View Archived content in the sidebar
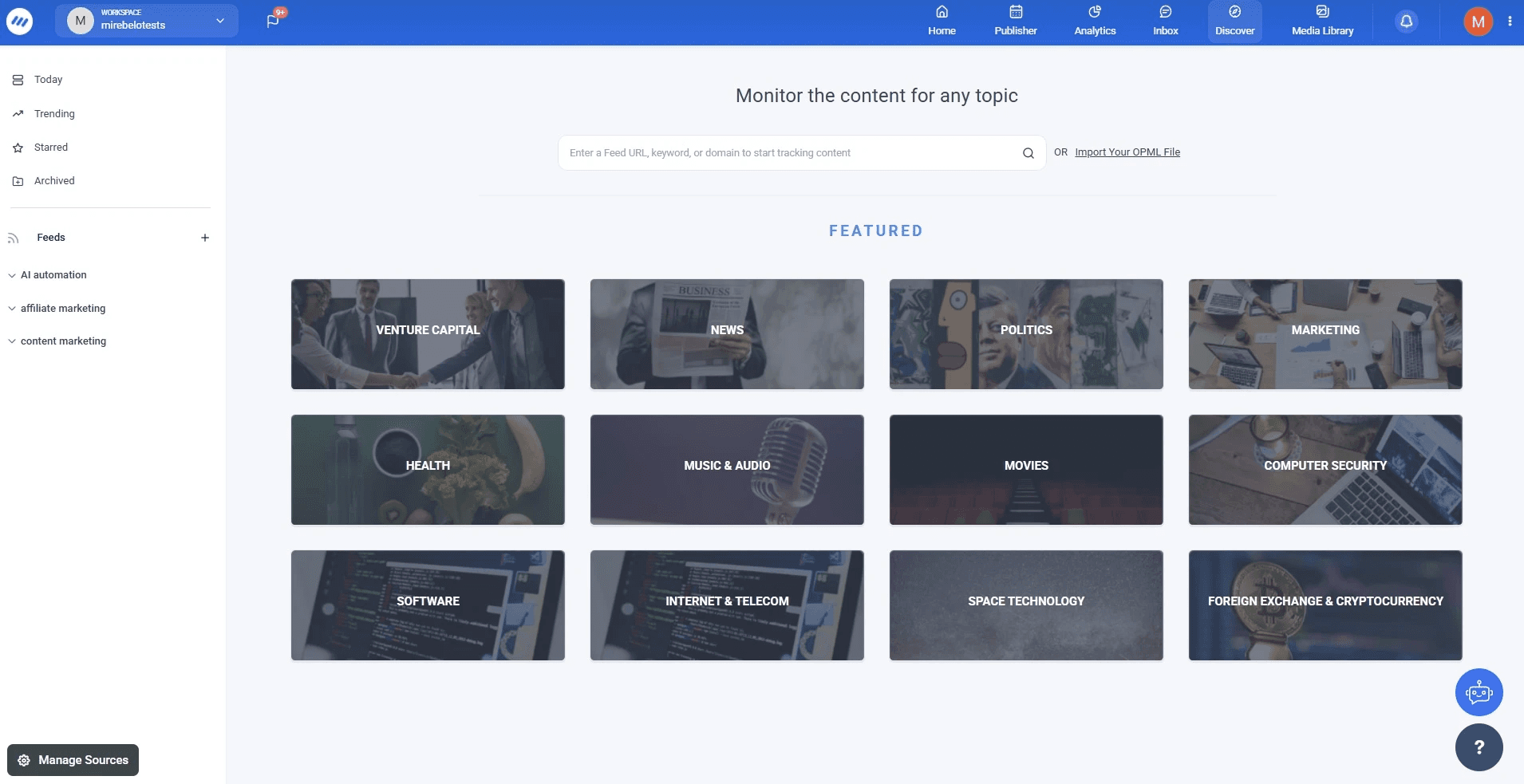This screenshot has height=784, width=1524. [x=18, y=180]
